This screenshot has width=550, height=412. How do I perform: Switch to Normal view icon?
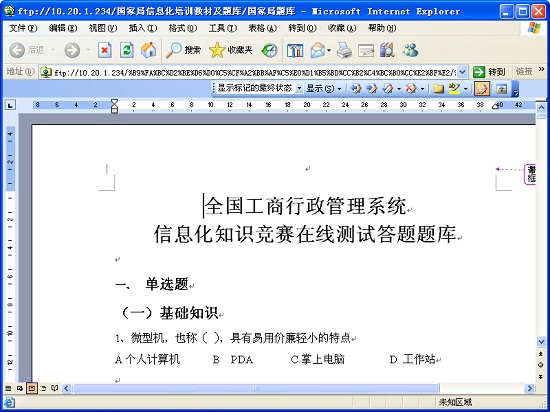pos(8,388)
